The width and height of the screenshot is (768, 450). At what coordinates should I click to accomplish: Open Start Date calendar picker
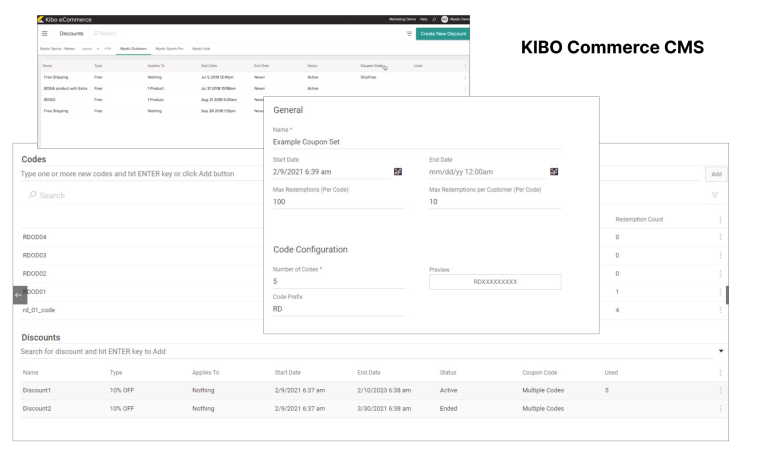(398, 172)
